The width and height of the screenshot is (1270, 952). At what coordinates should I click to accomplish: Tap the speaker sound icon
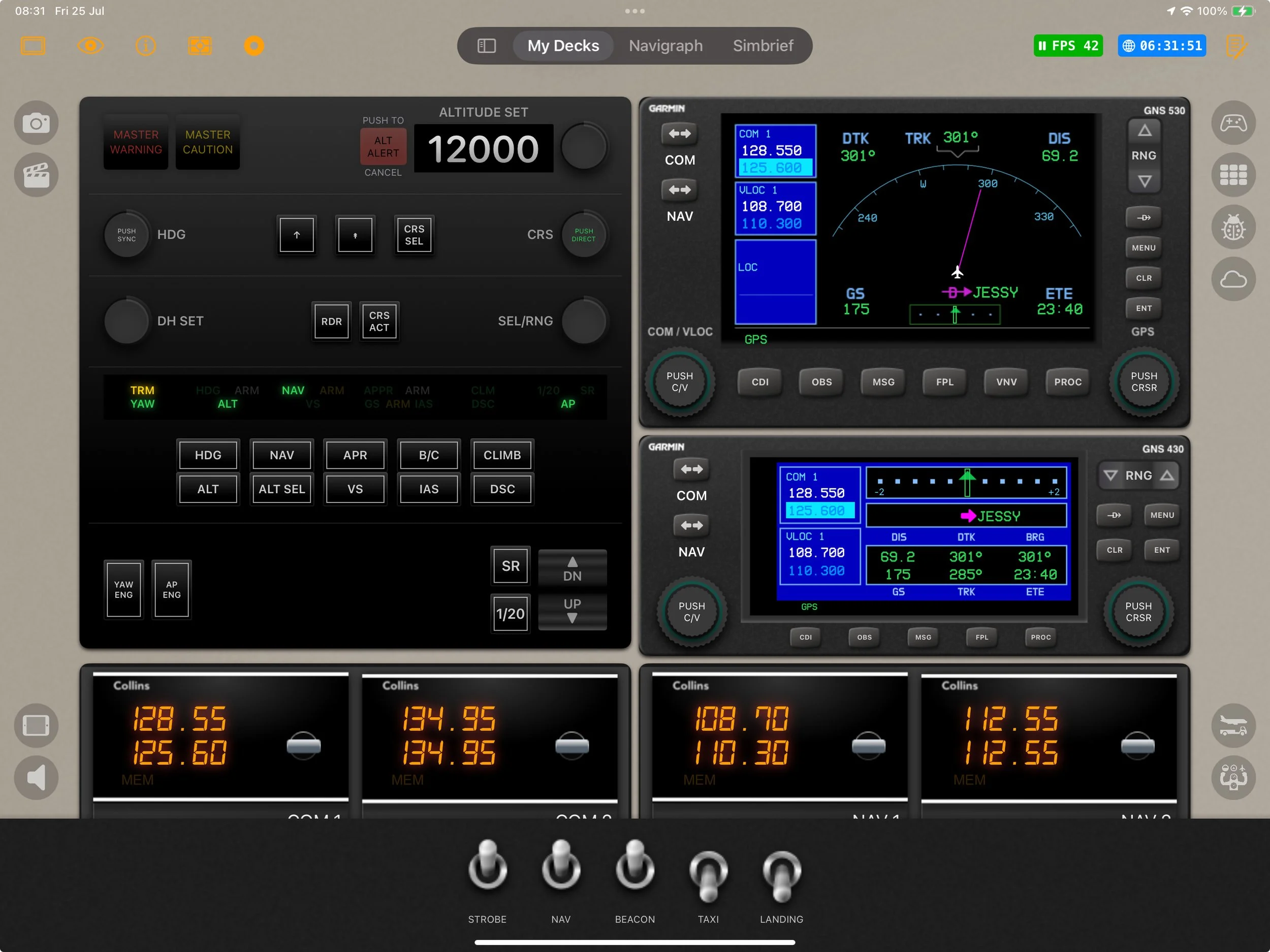click(x=36, y=778)
